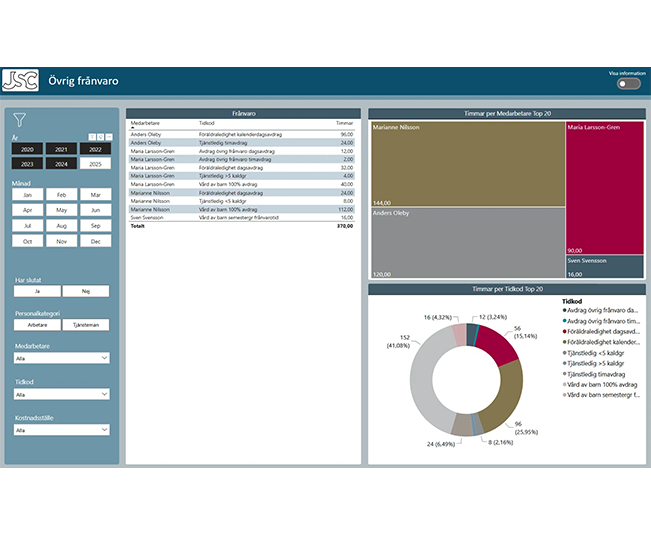Click Avdrag övrig frånvaro da... legend marker
This screenshot has width=651, height=535.
pos(564,310)
